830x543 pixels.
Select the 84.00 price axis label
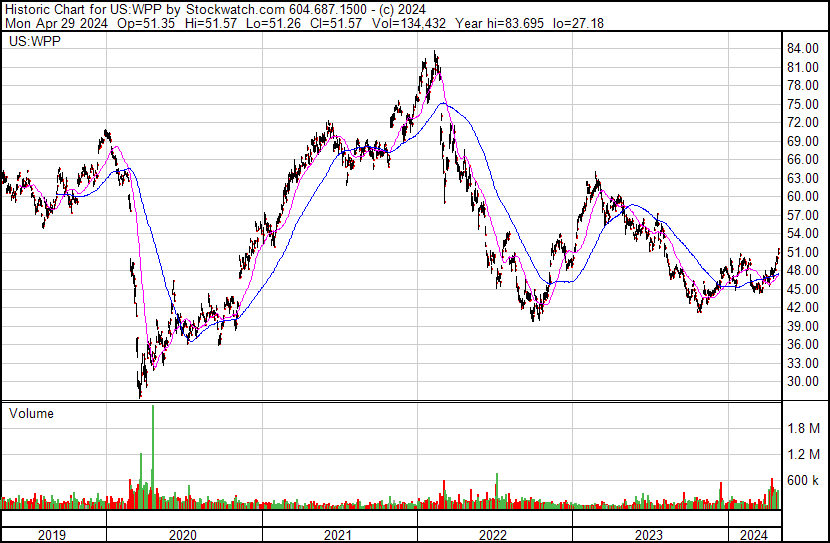pyautogui.click(x=803, y=49)
